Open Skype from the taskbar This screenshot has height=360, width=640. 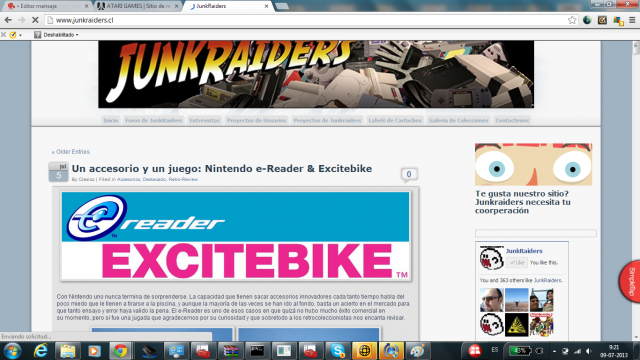pos(338,351)
